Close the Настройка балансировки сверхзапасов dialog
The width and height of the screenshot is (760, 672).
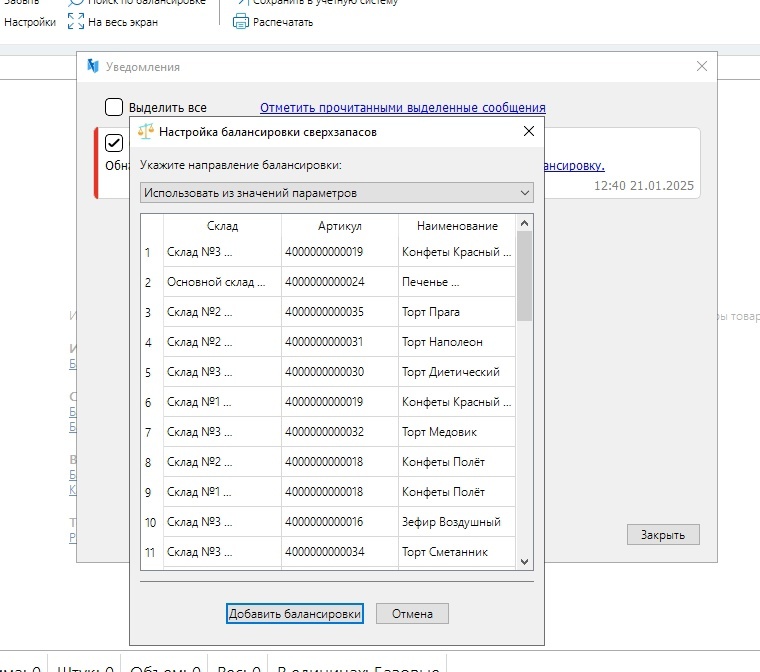coord(529,131)
